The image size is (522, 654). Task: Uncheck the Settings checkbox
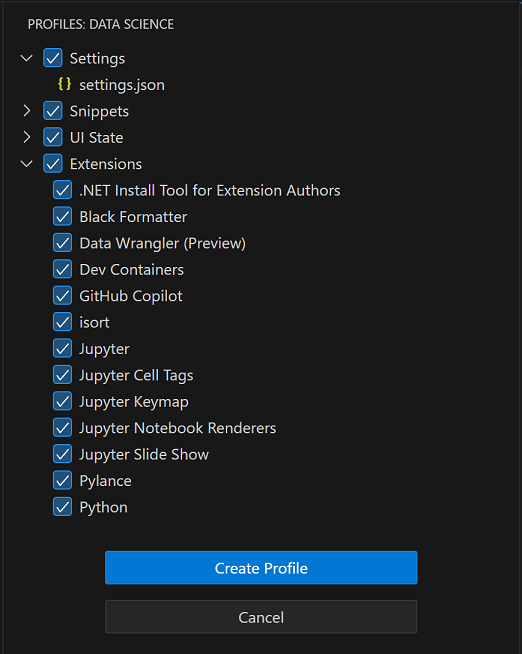[53, 58]
